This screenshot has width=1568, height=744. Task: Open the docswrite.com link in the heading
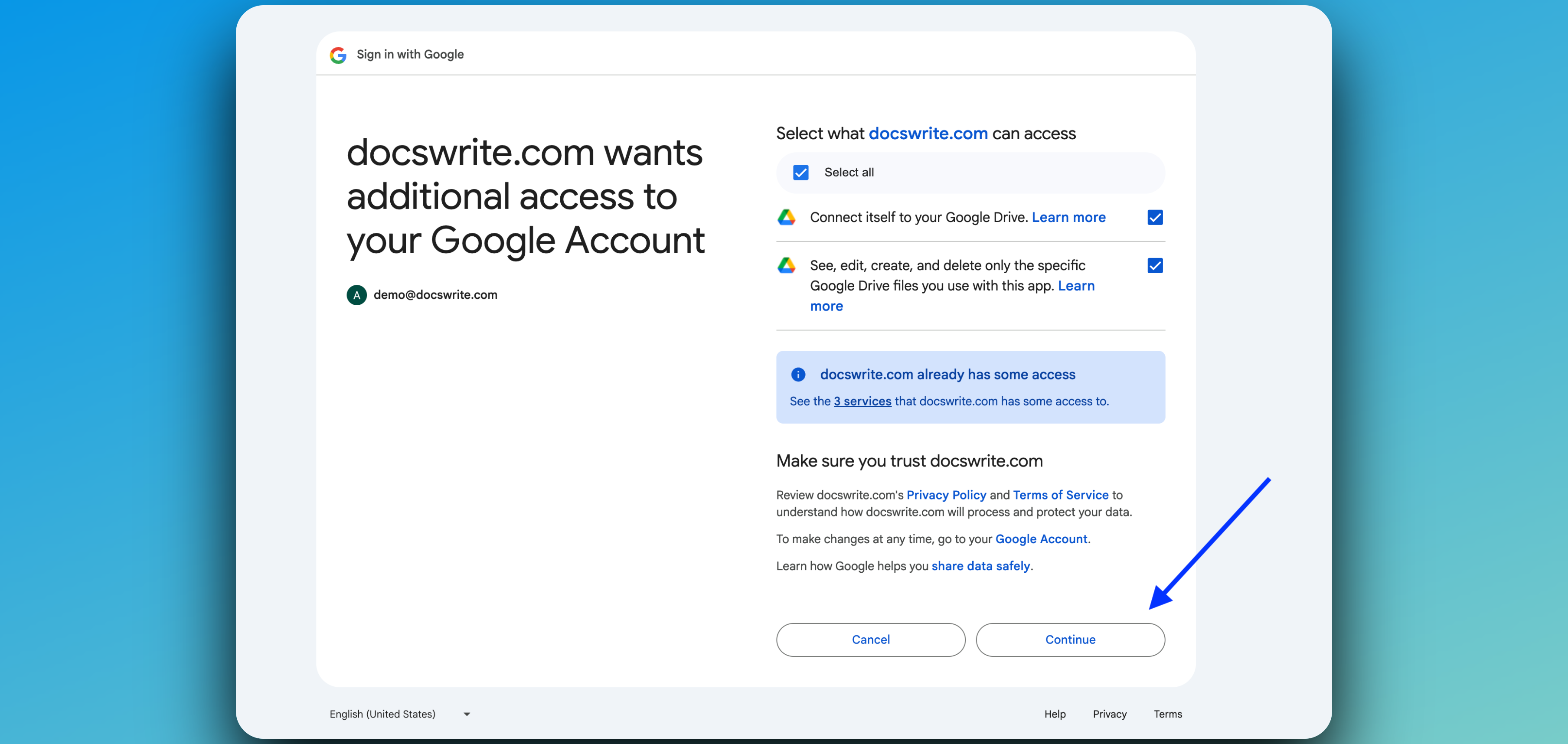coord(928,134)
